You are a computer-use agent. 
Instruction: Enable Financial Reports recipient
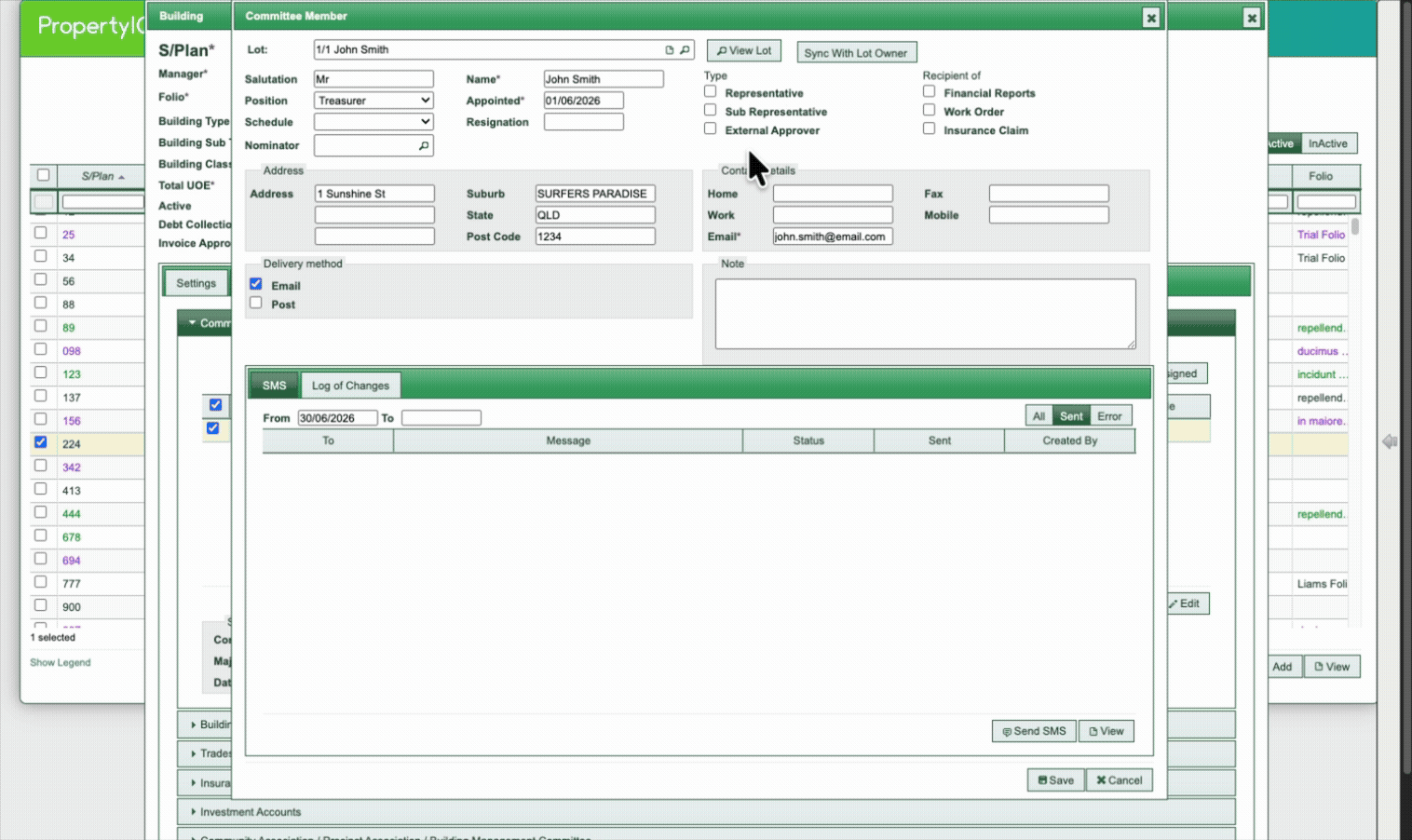929,91
